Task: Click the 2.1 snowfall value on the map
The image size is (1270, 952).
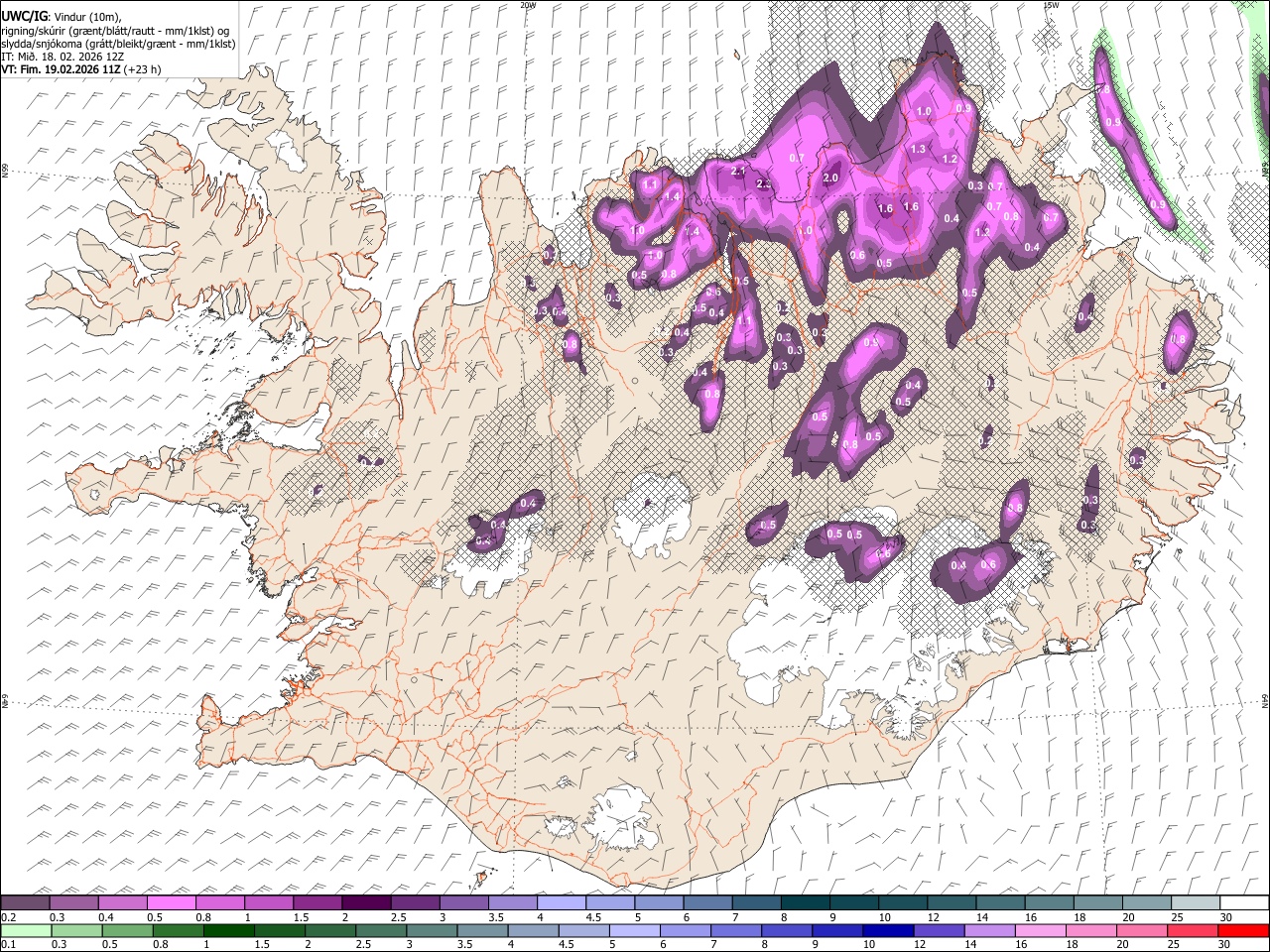Action: [x=737, y=172]
